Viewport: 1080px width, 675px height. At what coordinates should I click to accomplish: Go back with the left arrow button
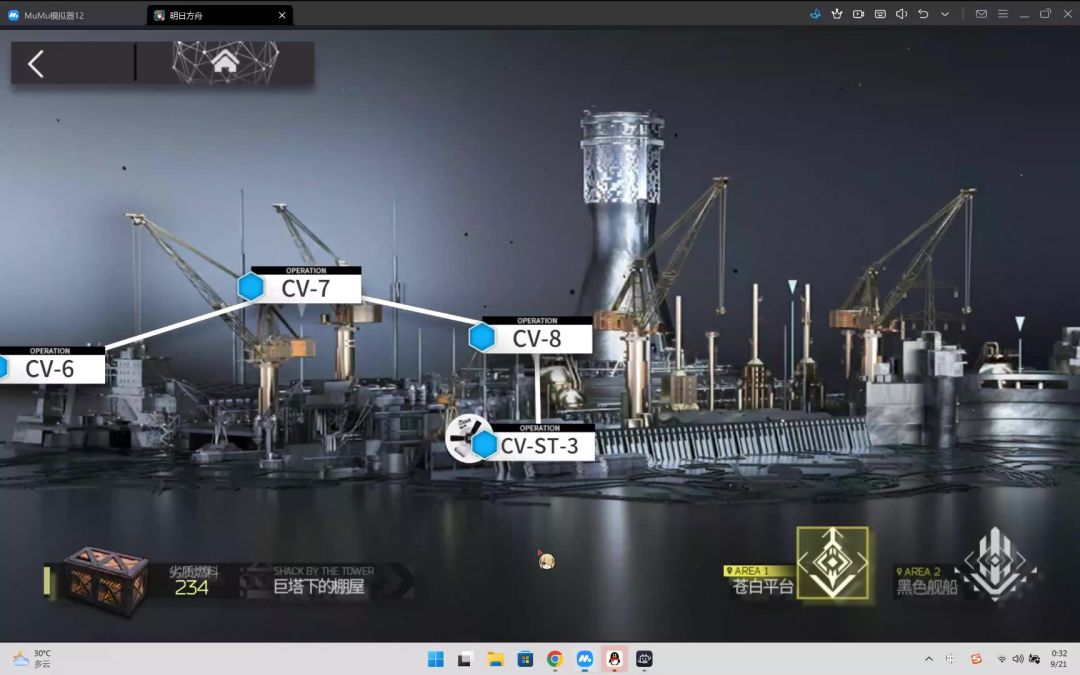click(36, 63)
